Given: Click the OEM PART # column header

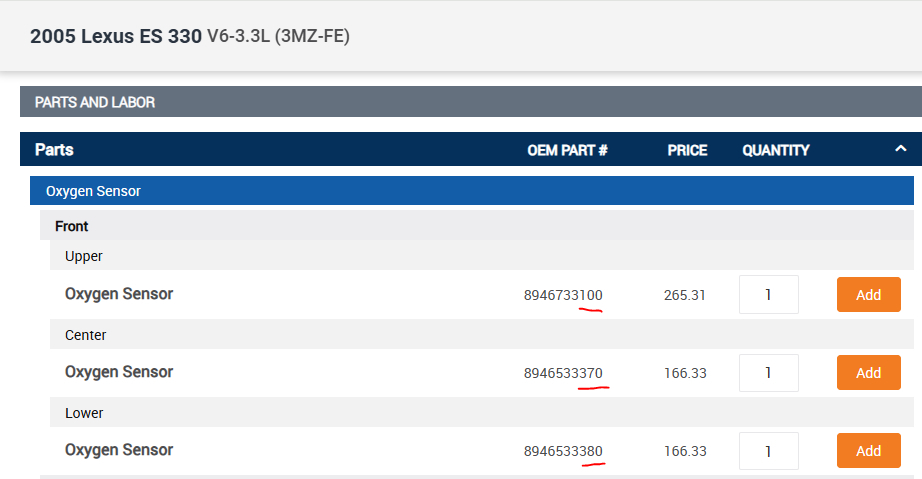Looking at the screenshot, I should point(567,150).
